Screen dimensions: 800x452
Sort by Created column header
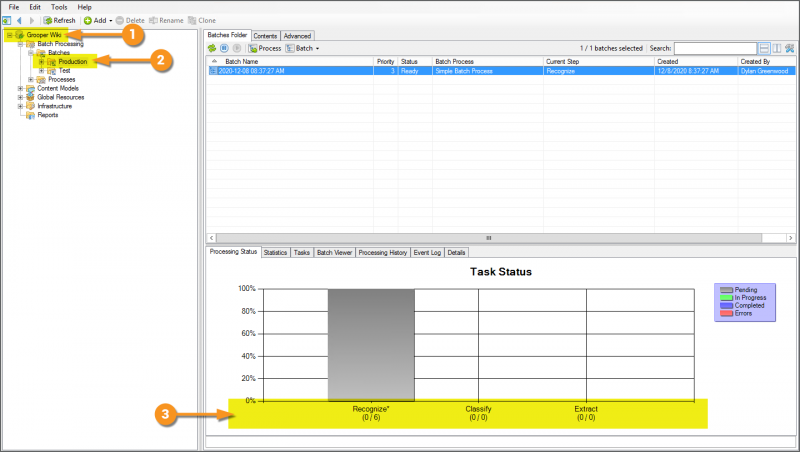[x=696, y=61]
